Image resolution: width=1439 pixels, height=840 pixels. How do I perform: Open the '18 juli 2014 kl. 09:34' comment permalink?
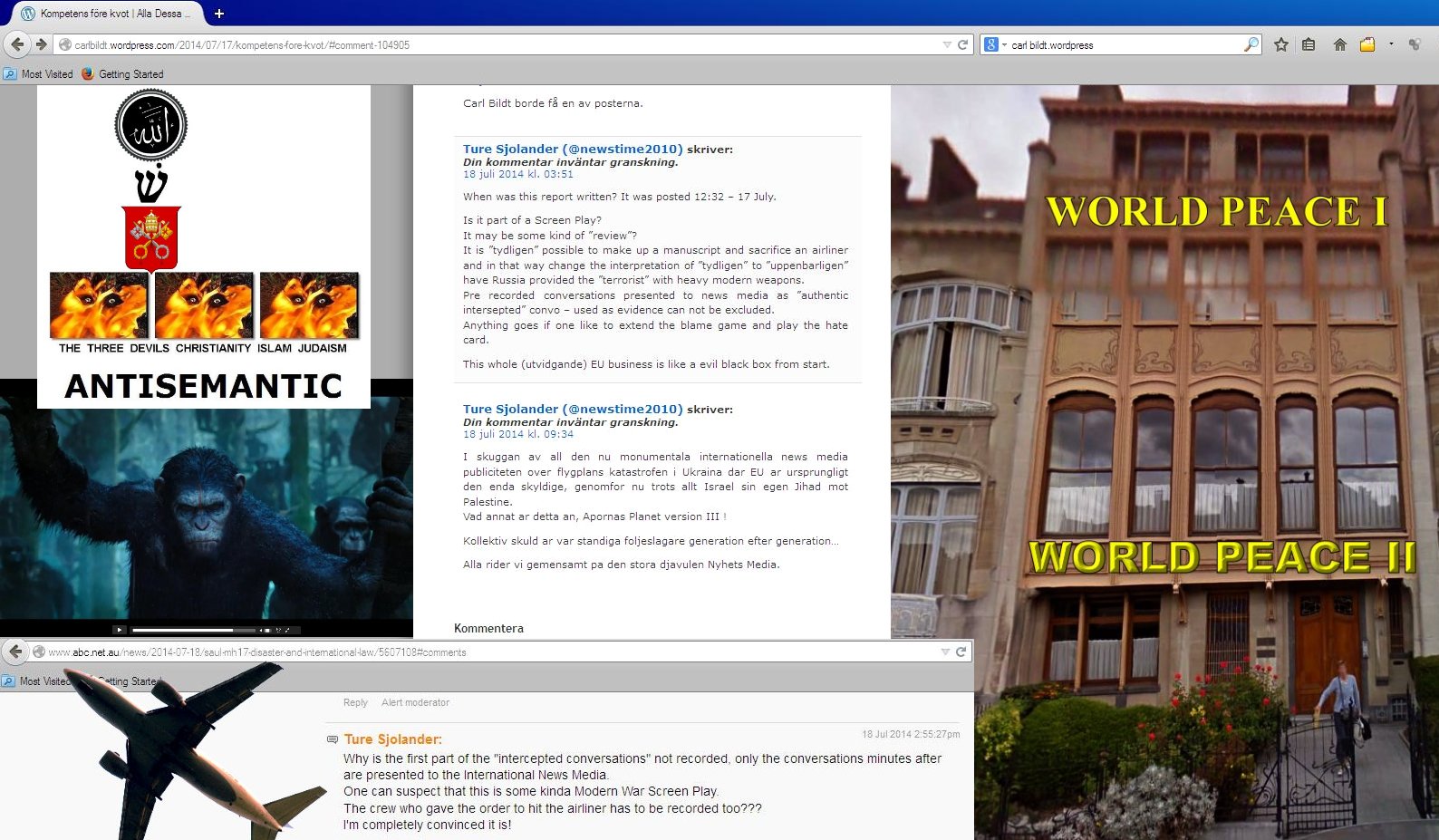coord(518,434)
